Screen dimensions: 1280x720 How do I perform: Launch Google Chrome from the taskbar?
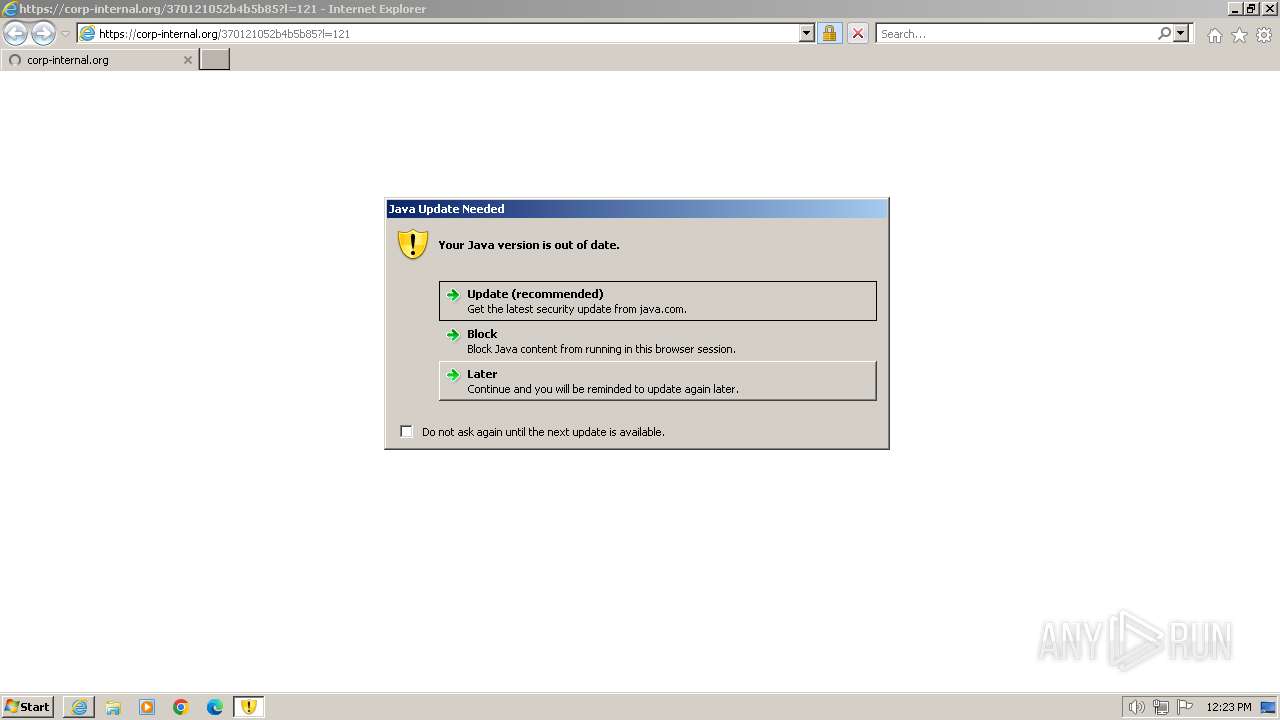181,707
